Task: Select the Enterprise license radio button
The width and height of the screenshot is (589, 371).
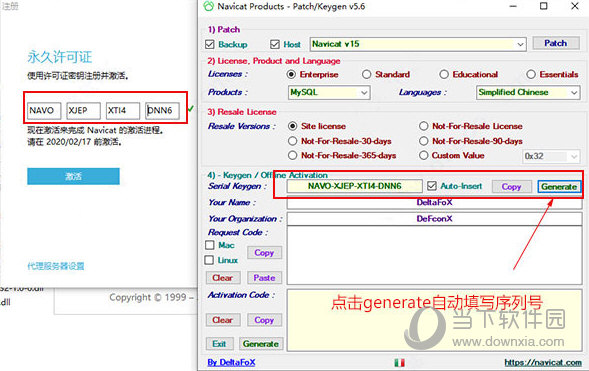Action: 291,74
